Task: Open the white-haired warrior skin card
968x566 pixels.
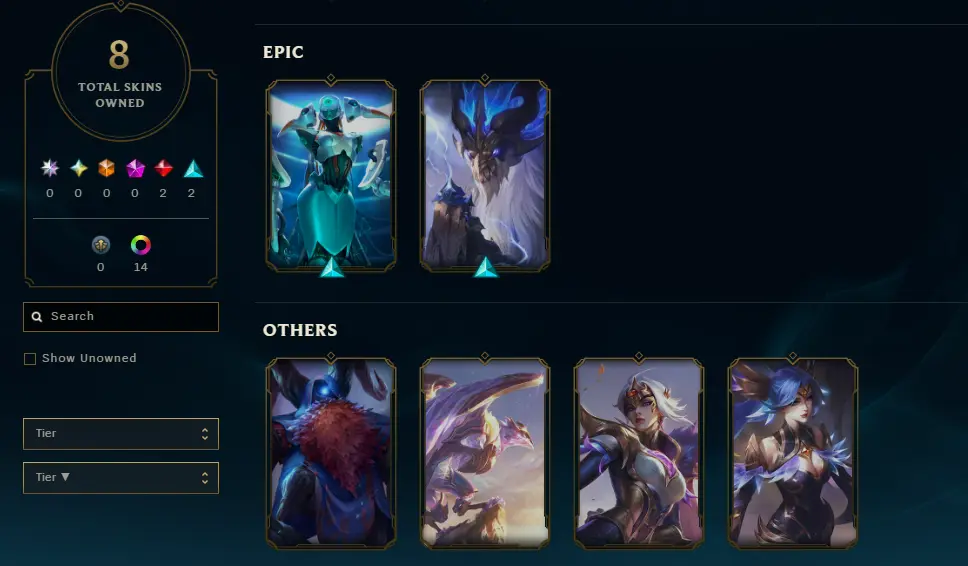Action: (639, 453)
